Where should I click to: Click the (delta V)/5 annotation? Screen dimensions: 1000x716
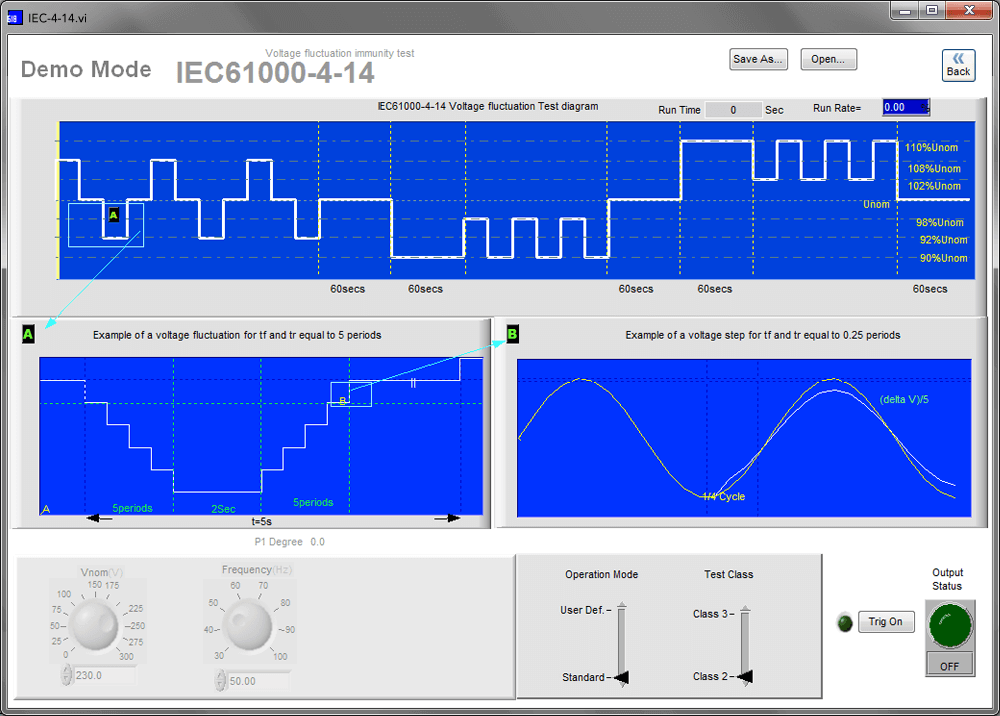(x=904, y=399)
